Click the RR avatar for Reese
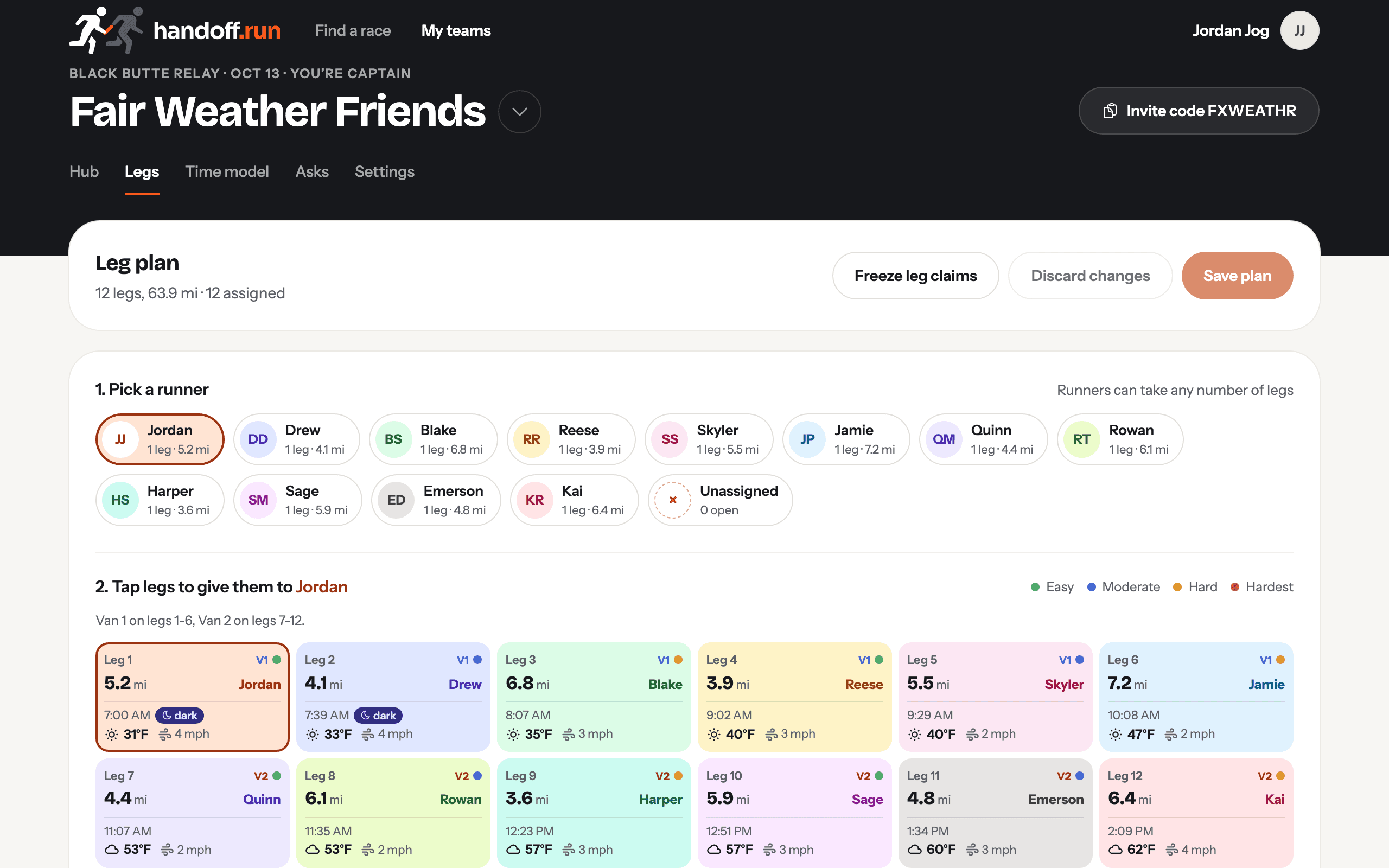This screenshot has height=868, width=1389. (531, 439)
